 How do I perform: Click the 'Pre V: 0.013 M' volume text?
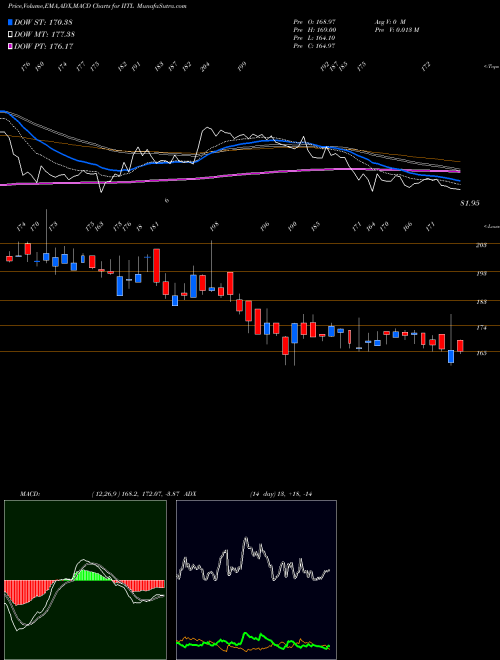(396, 30)
